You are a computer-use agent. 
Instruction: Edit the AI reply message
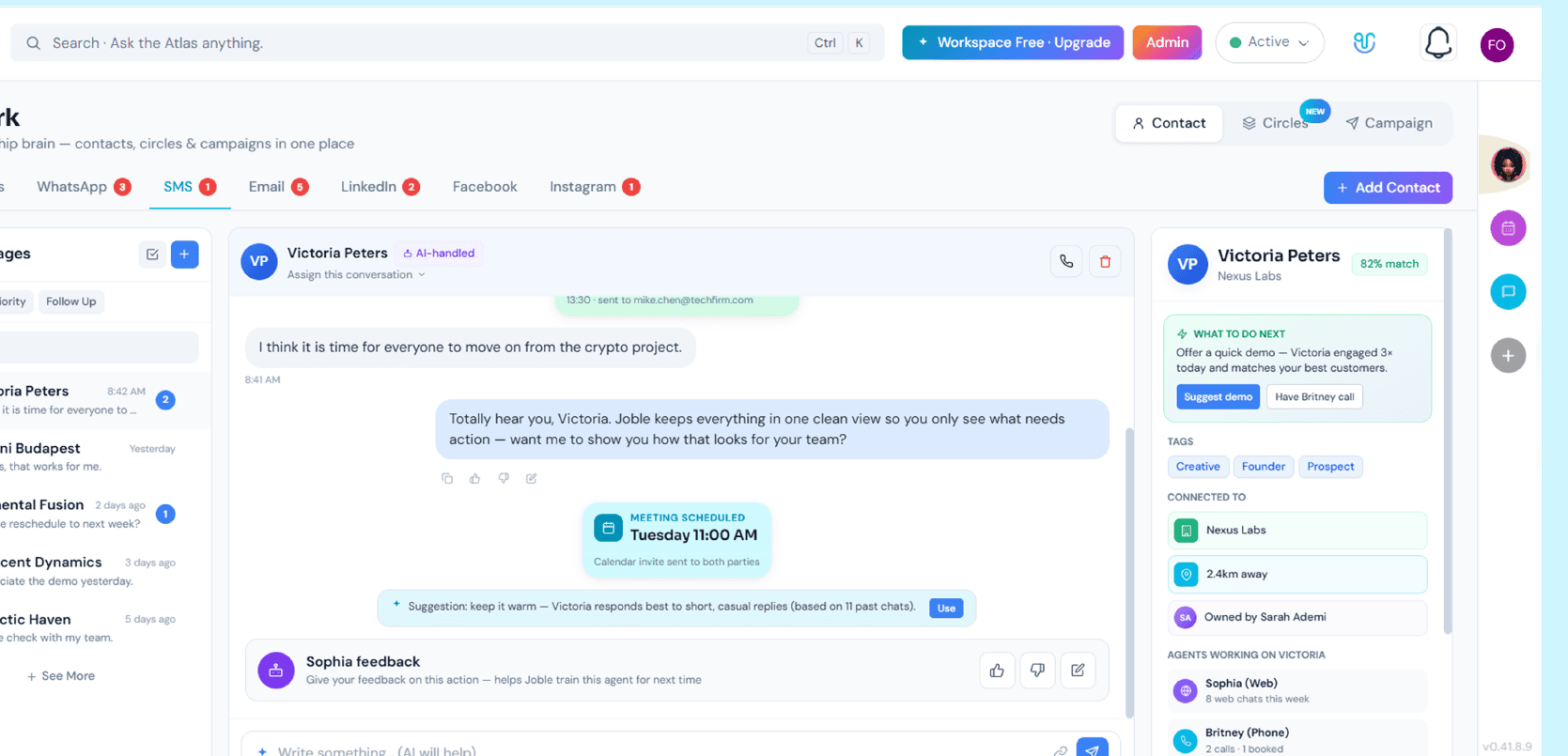pyautogui.click(x=532, y=478)
